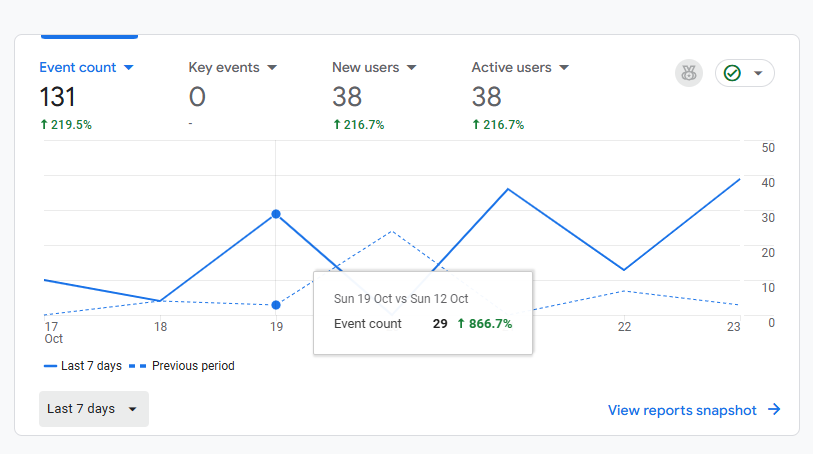Viewport: 813px width, 454px height.
Task: Click the x-axis label 23
Action: pos(734,327)
